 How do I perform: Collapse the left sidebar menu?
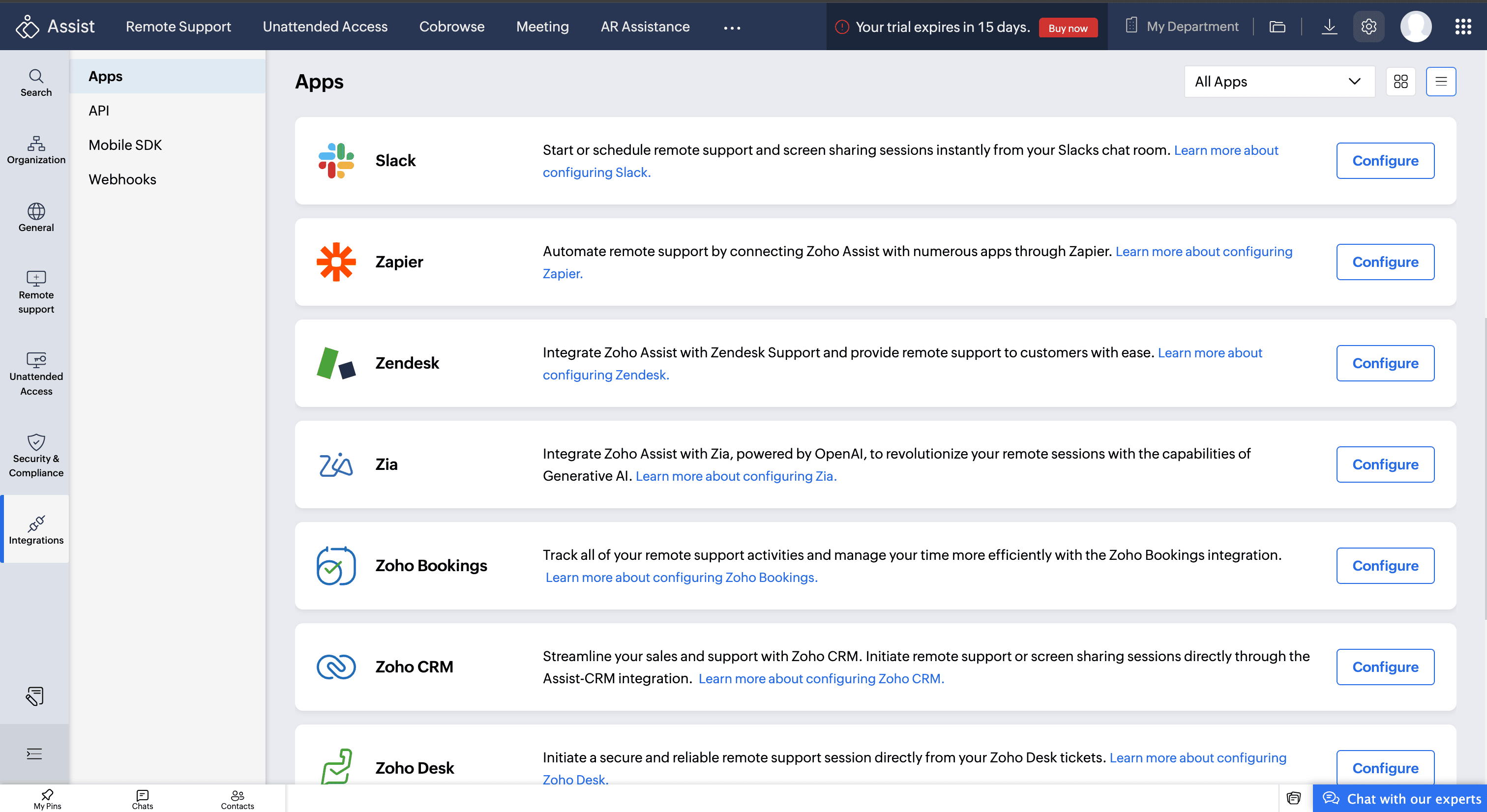click(34, 753)
